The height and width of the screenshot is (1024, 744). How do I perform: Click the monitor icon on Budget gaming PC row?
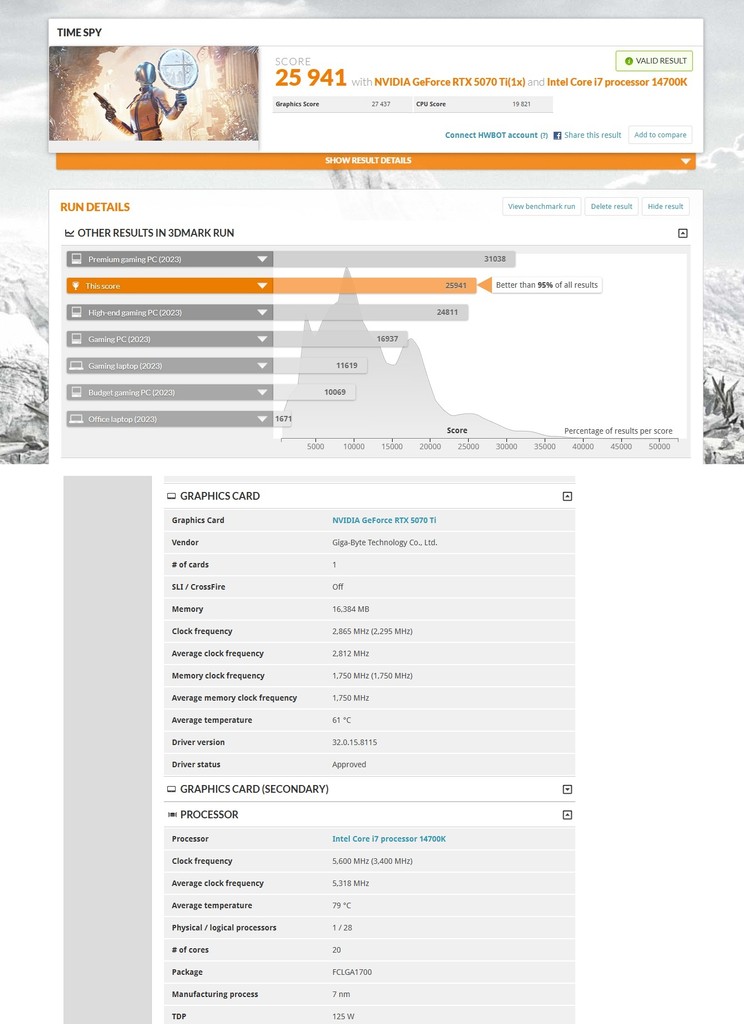point(76,392)
